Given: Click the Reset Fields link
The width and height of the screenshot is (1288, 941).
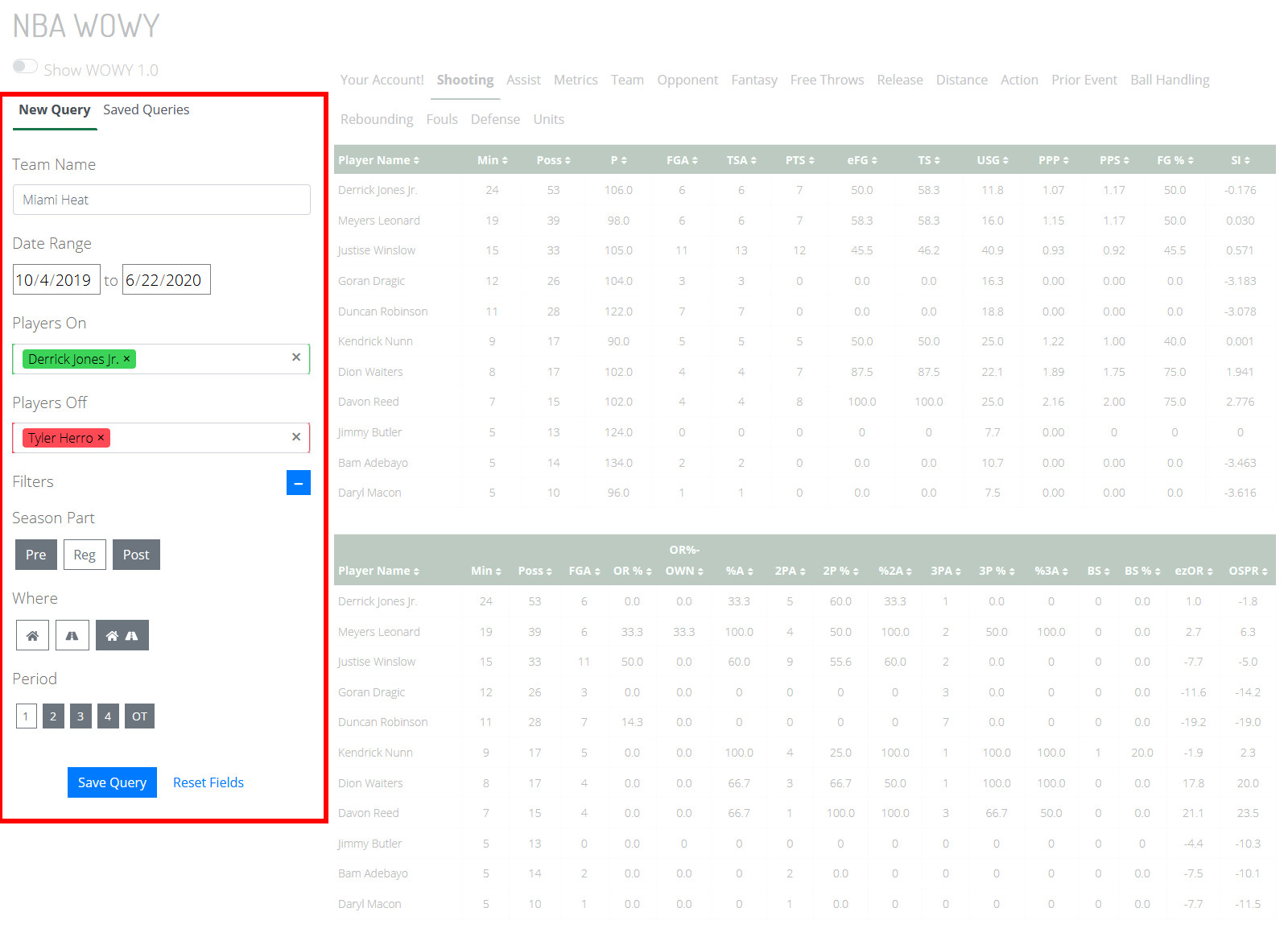Looking at the screenshot, I should coord(208,782).
